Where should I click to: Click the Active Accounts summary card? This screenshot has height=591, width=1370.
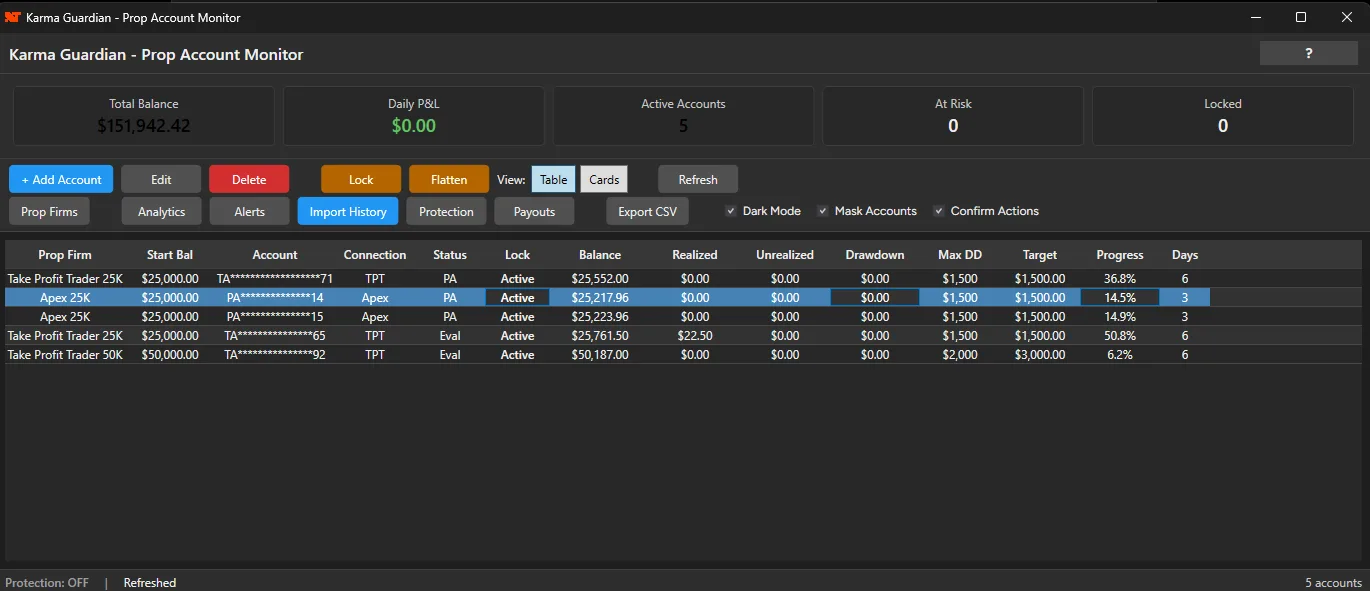684,116
